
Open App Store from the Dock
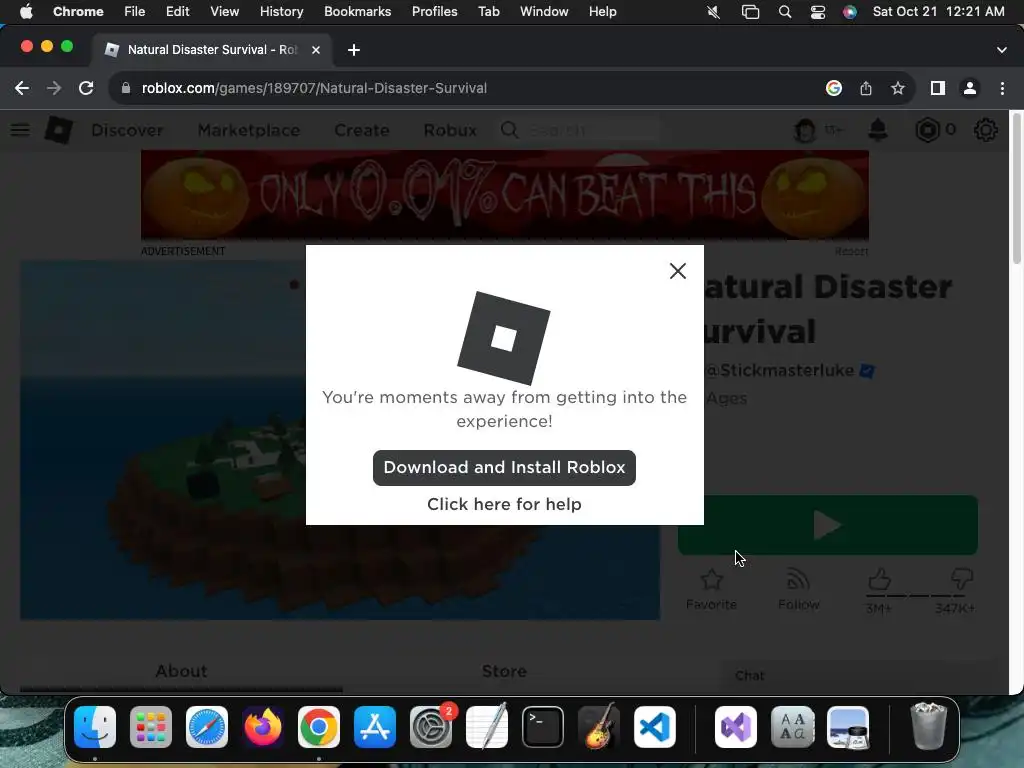point(375,727)
